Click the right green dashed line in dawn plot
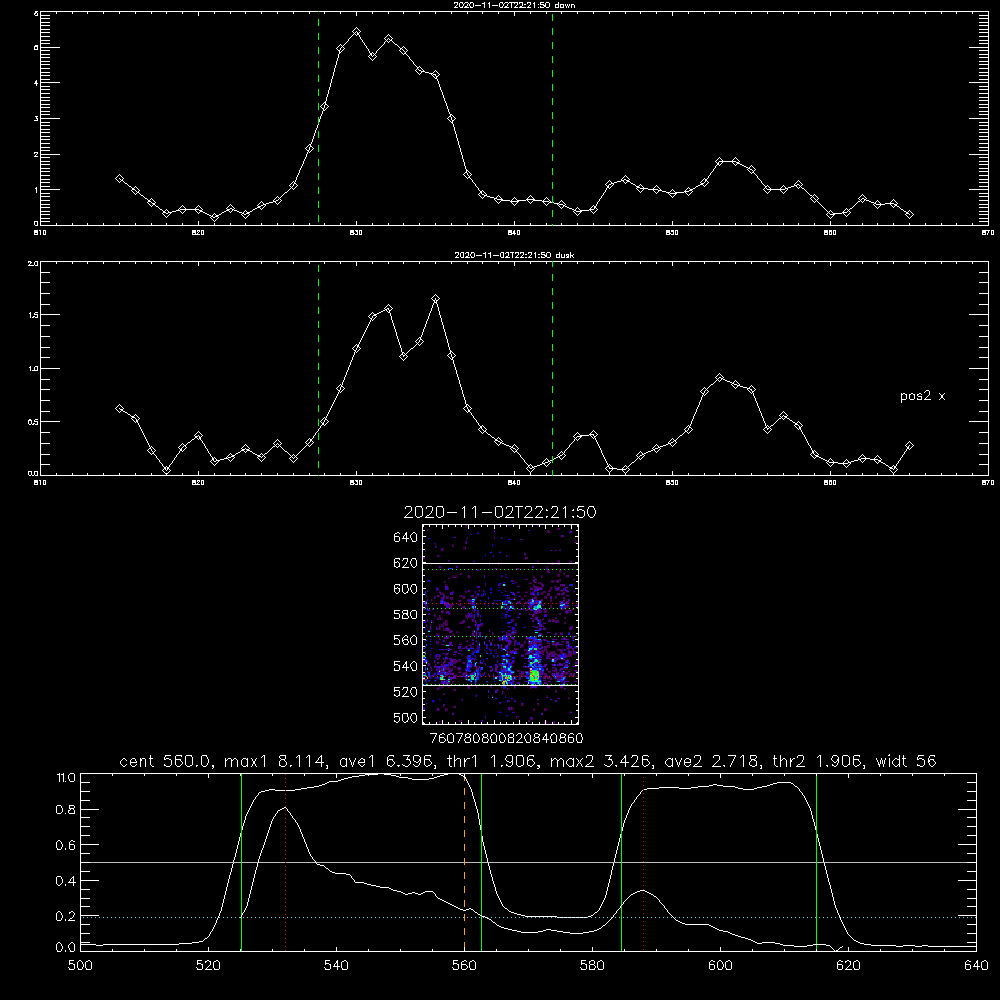Viewport: 1000px width, 1000px height. (552, 118)
